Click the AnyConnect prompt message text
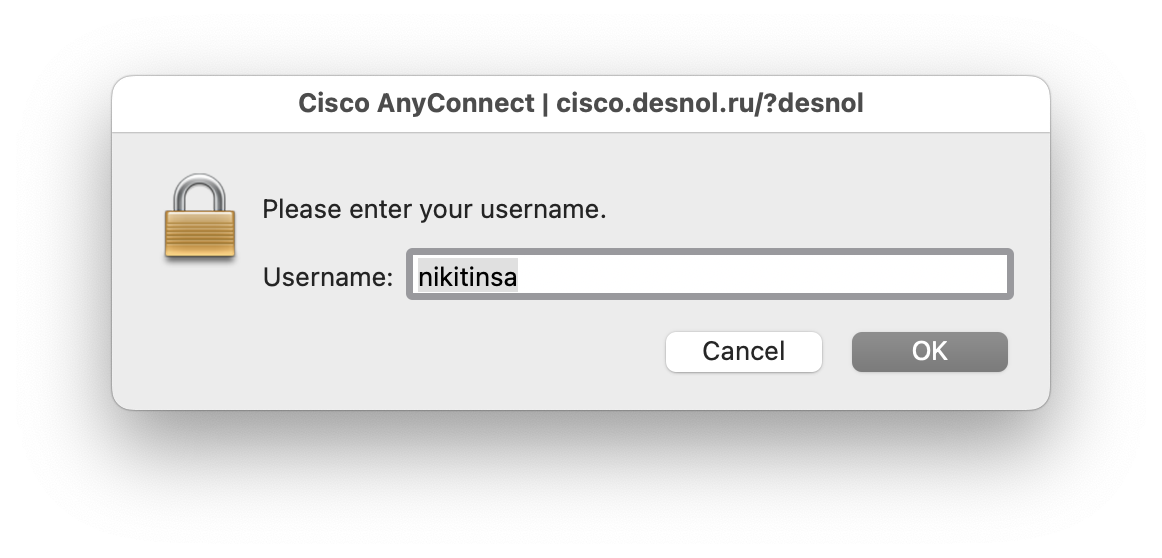The image size is (1162, 558). coord(434,210)
